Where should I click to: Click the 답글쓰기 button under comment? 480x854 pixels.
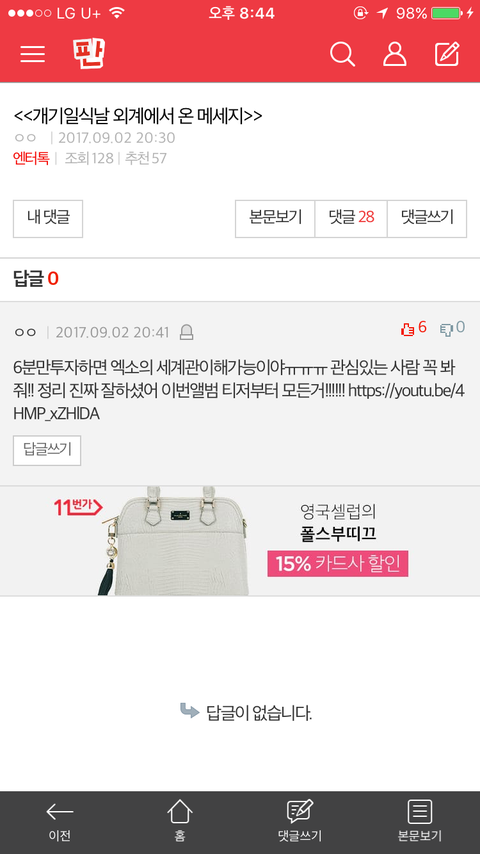[x=47, y=450]
